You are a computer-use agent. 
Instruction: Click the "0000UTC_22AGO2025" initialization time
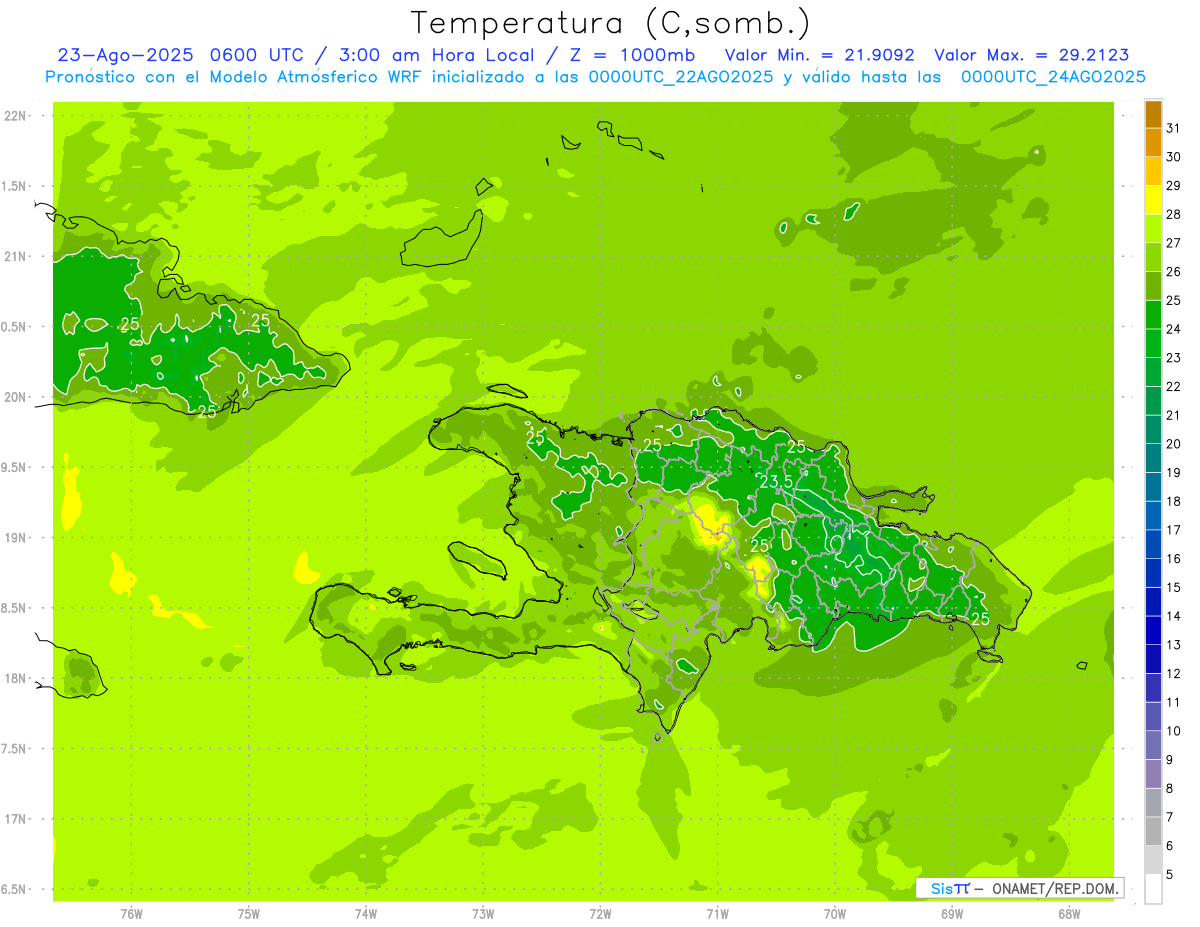coord(681,77)
